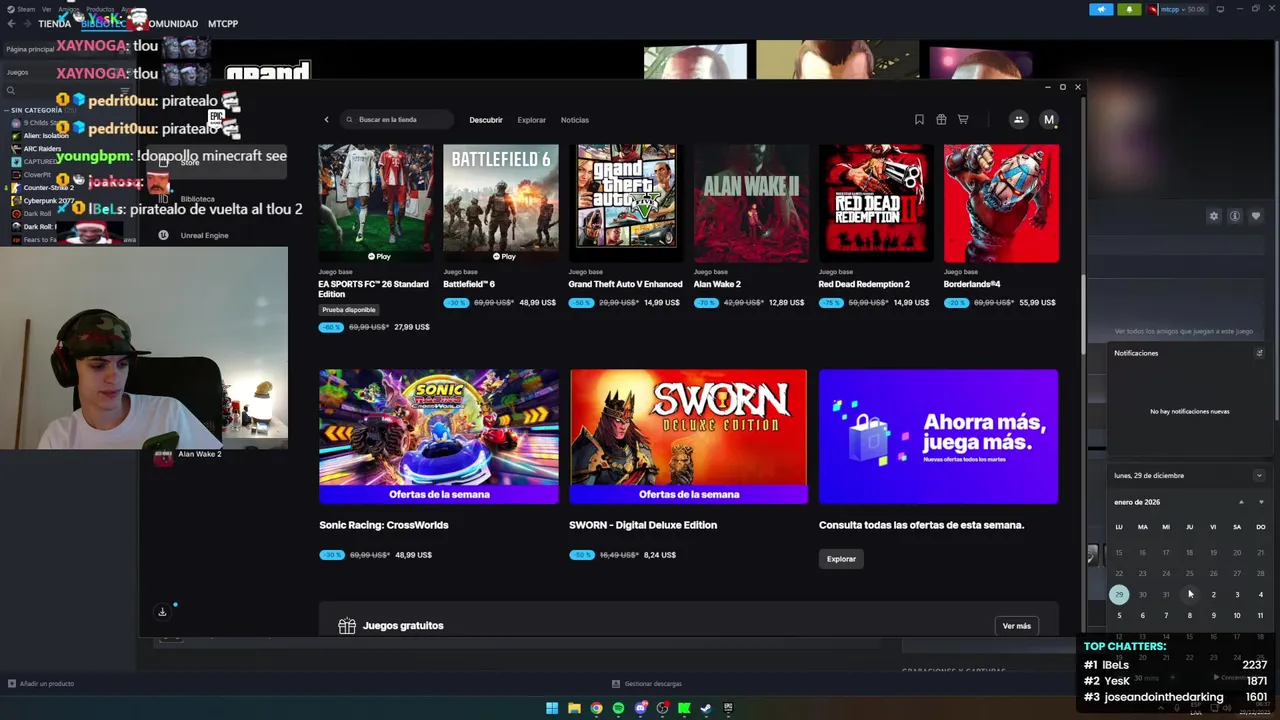1280x720 pixels.
Task: Open Grand Theft Auto V Enhanced cover
Action: coord(626,204)
